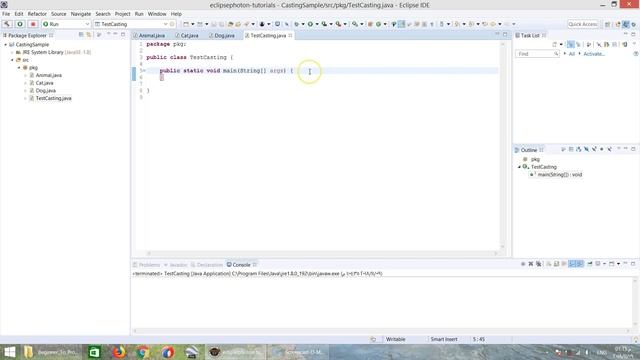Open the Run launch mode combo box
640x360 pixels.
coord(66,24)
